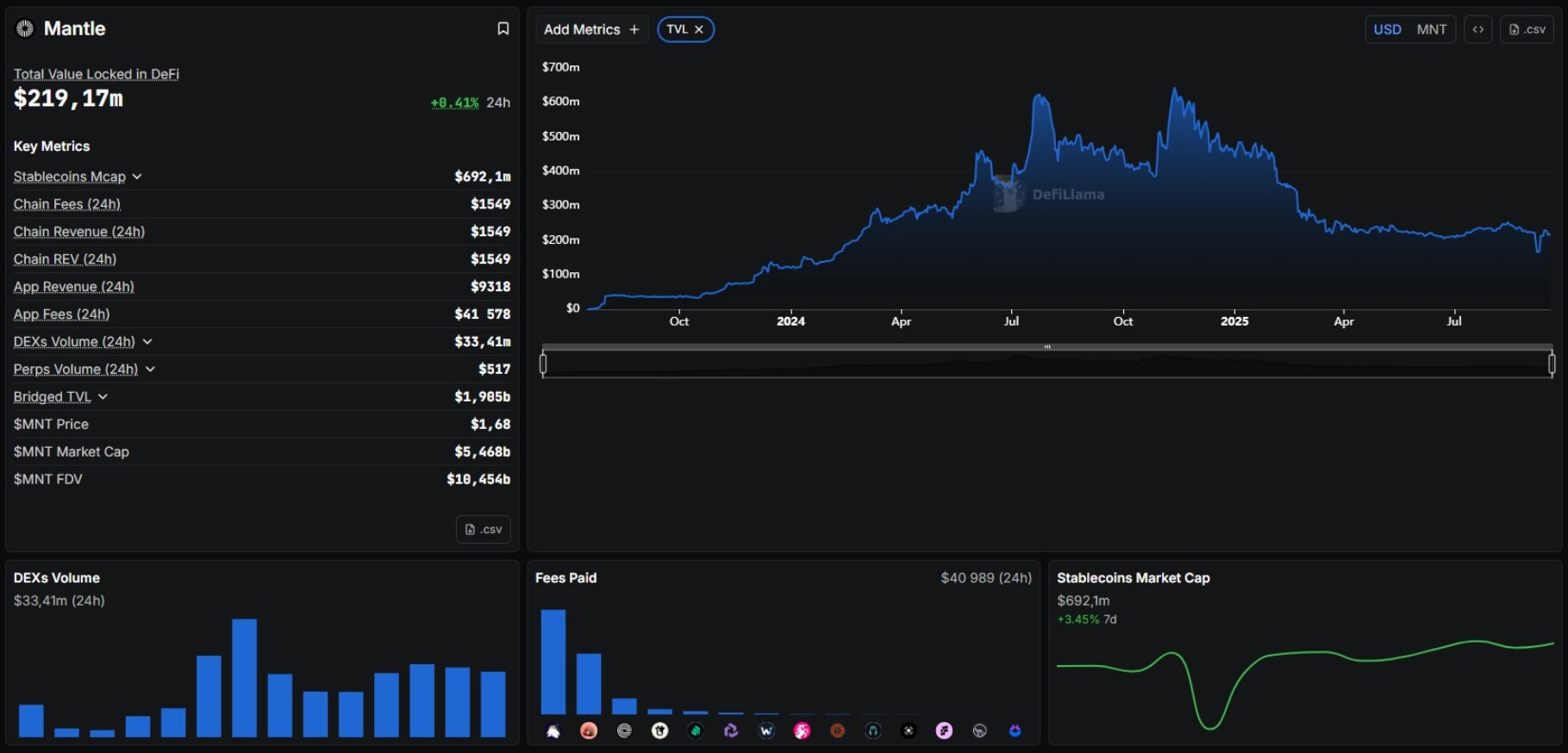
Task: Click the dark teal arch protocol icon
Action: pos(872,731)
